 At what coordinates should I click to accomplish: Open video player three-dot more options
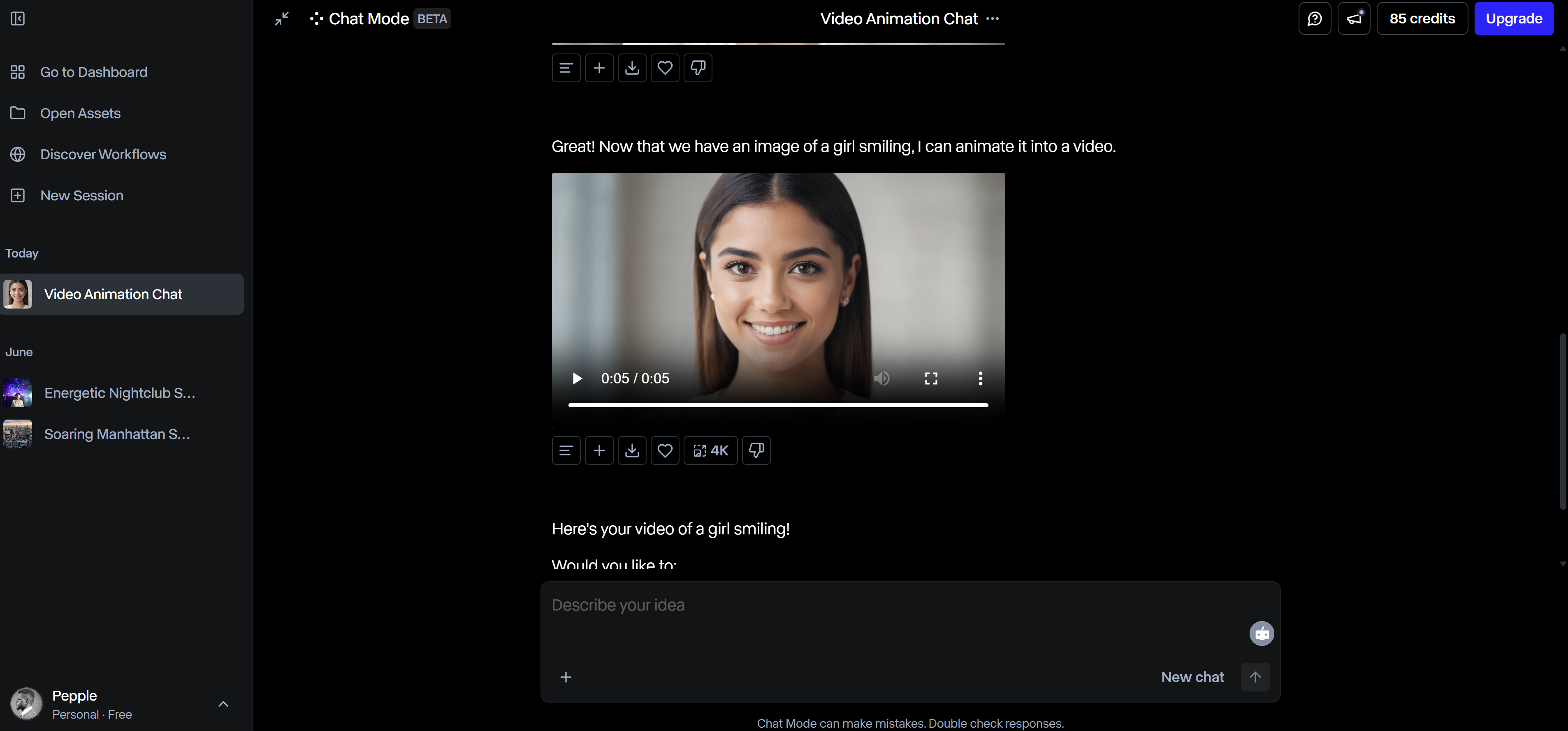coord(980,378)
